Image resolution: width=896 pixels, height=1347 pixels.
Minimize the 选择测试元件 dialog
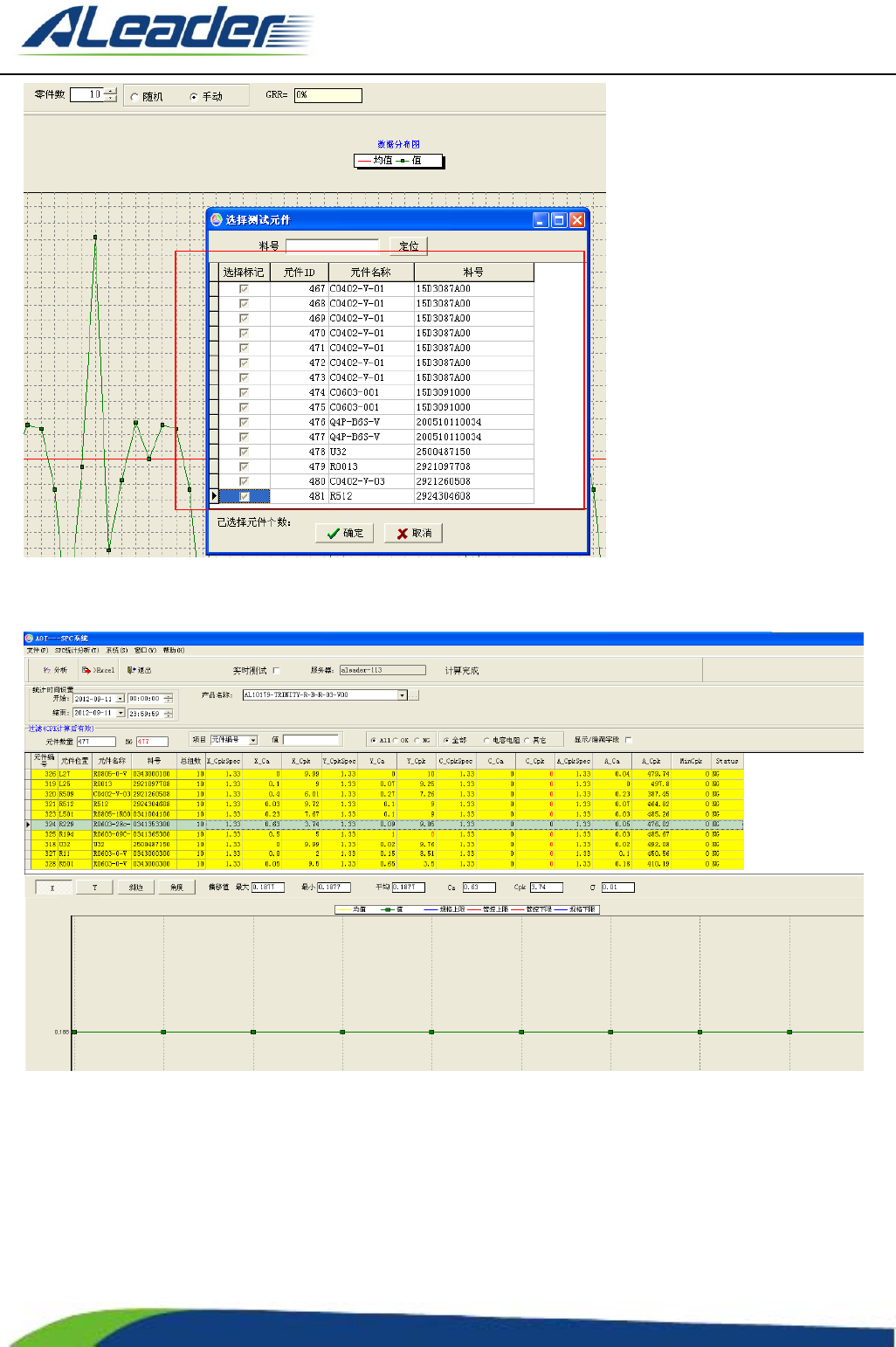[x=541, y=220]
